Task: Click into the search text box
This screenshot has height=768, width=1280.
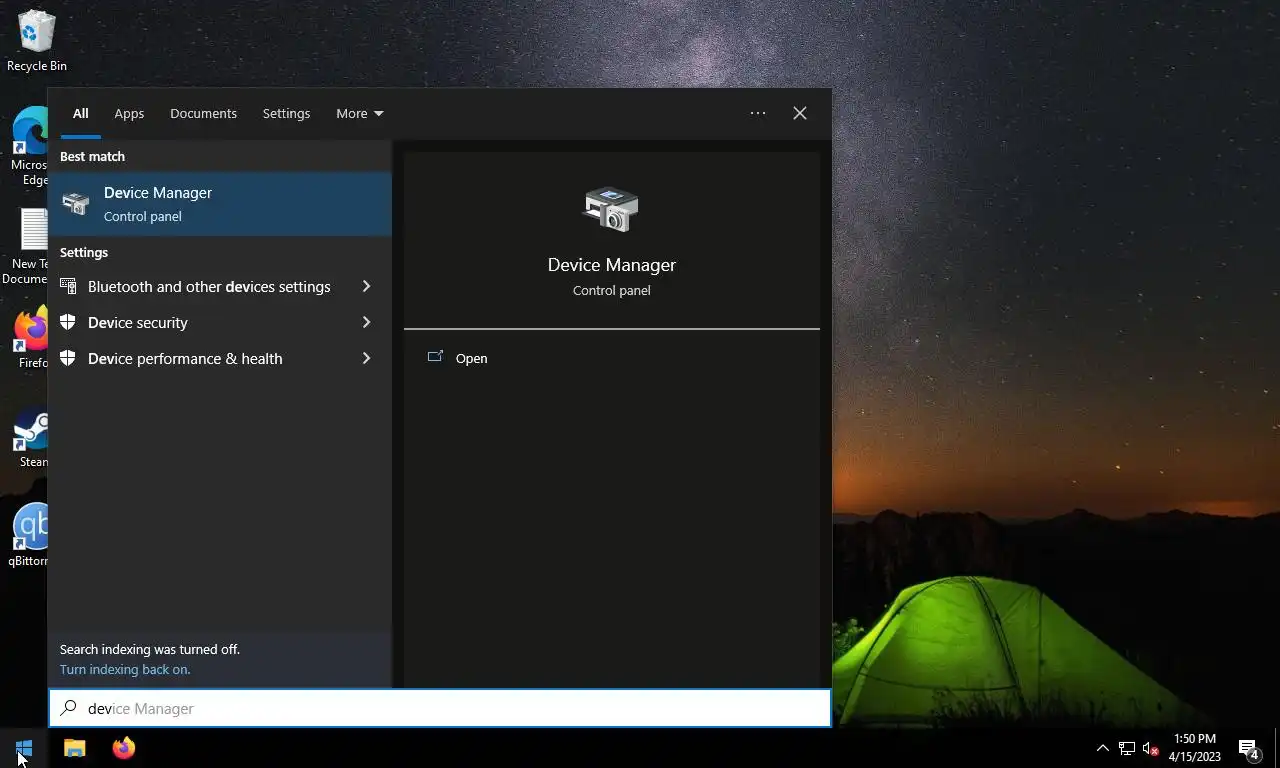Action: [x=440, y=708]
